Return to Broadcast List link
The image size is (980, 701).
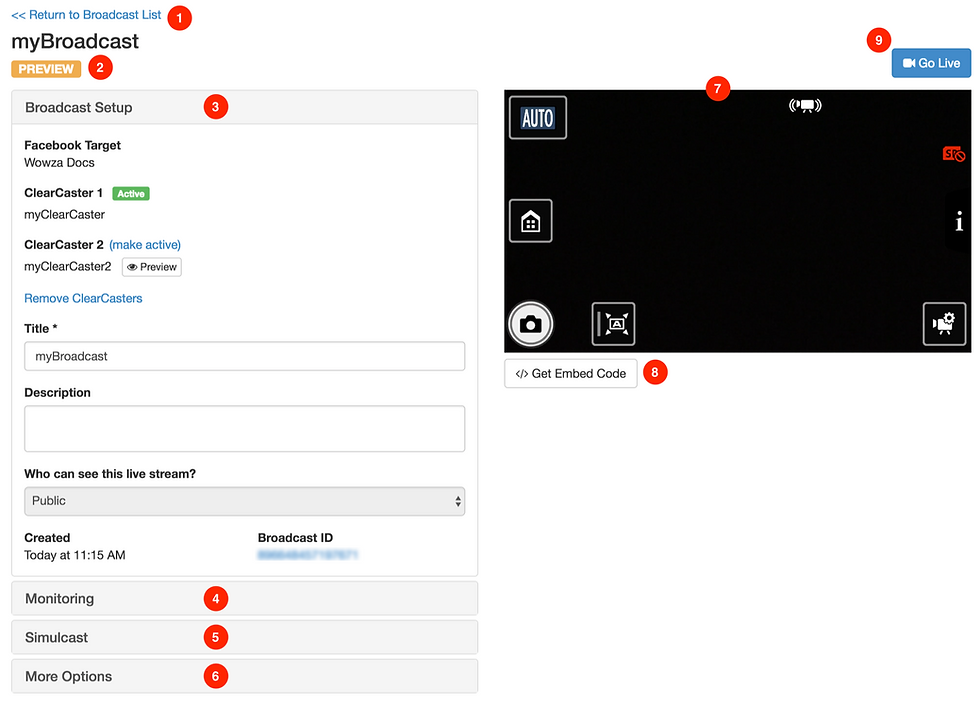[x=86, y=15]
